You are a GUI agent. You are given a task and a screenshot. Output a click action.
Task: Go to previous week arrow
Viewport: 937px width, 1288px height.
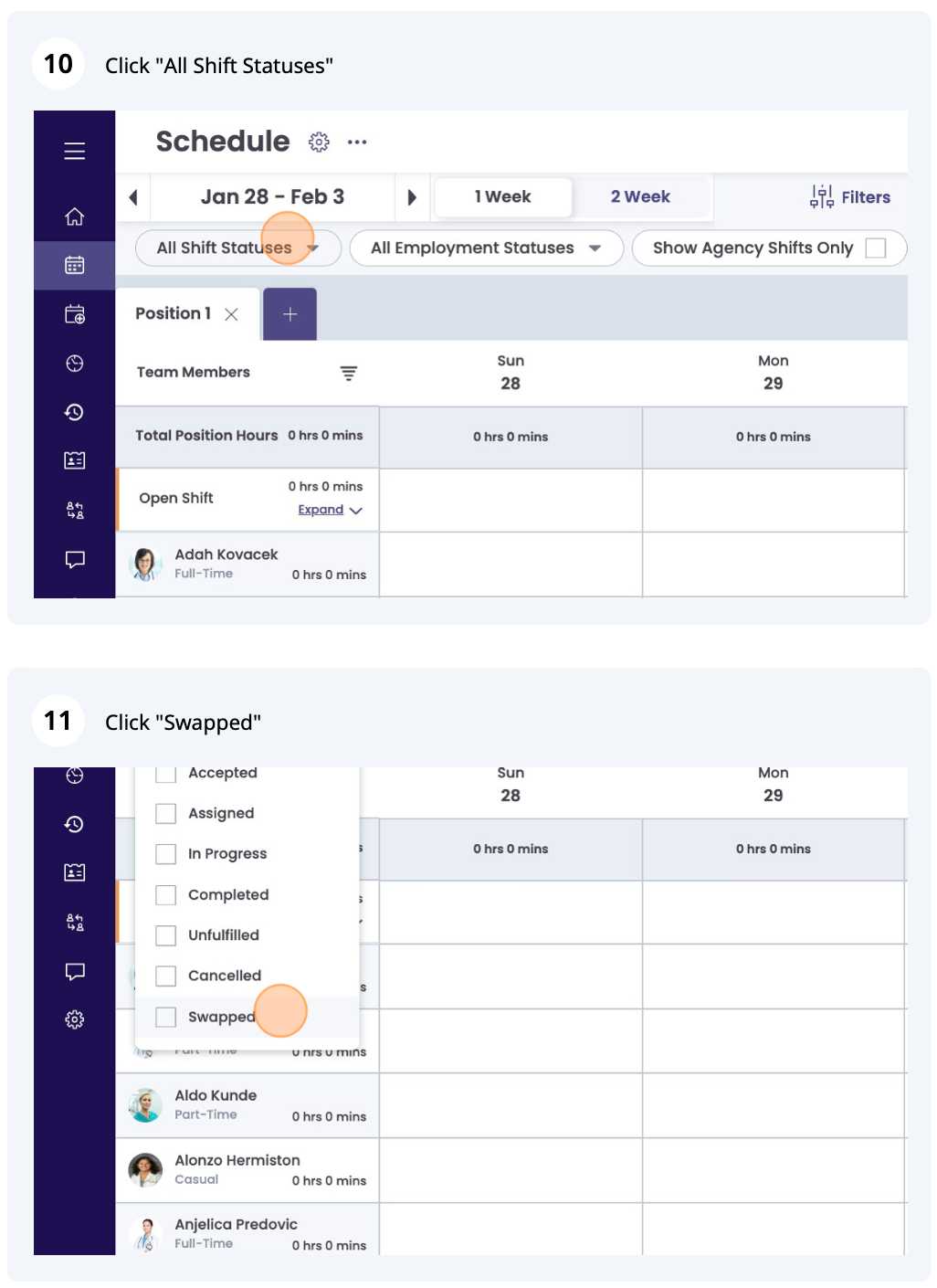(x=133, y=197)
